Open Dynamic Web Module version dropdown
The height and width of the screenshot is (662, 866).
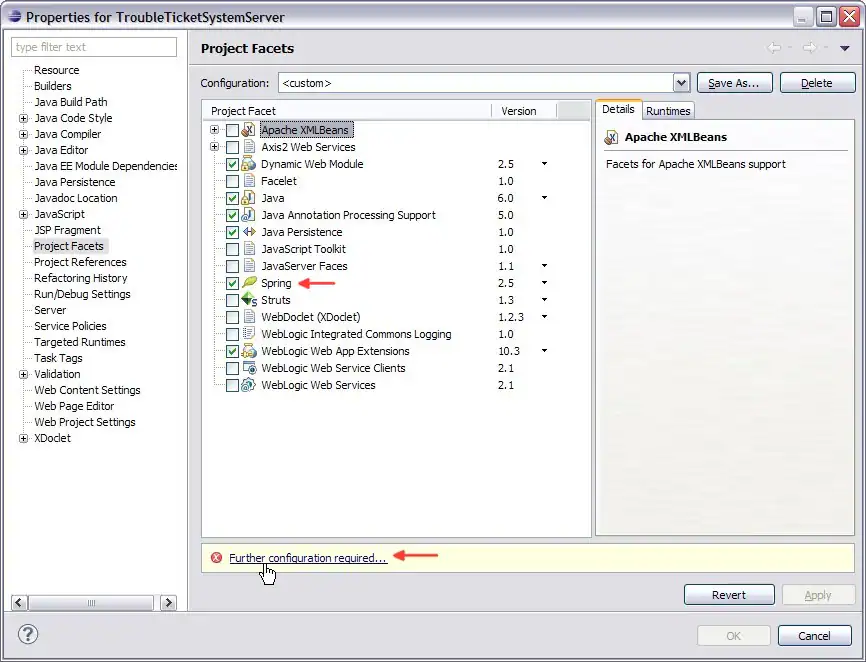pos(544,164)
